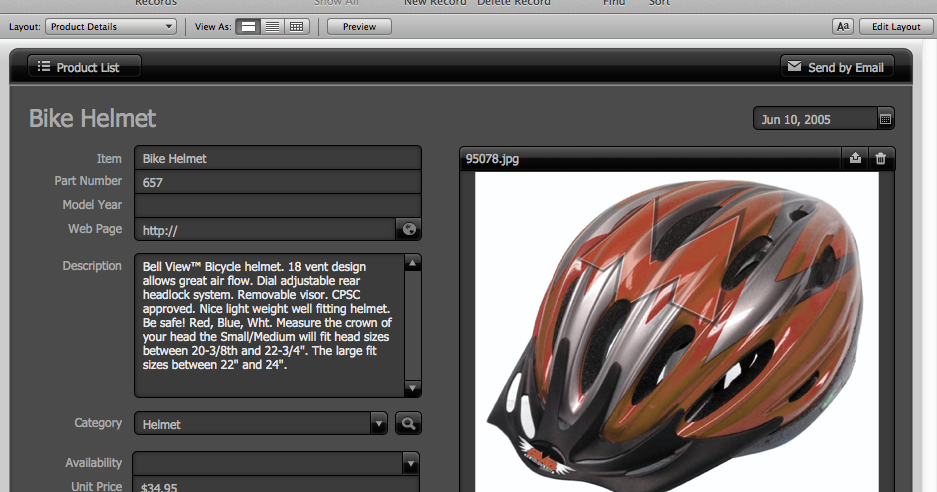Click the Preview button

coord(359,27)
